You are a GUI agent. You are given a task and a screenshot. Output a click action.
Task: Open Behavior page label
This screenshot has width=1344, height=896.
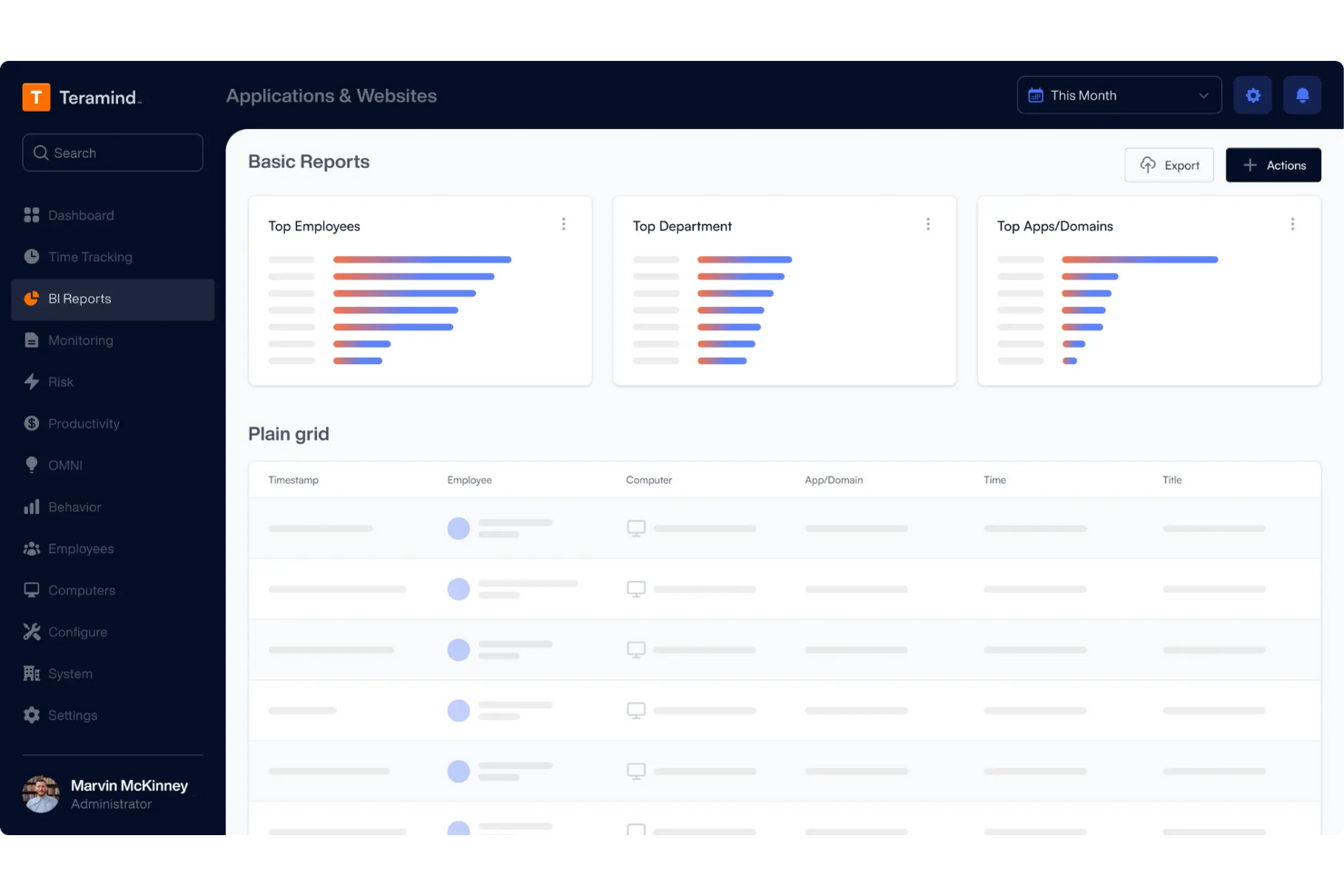point(74,507)
